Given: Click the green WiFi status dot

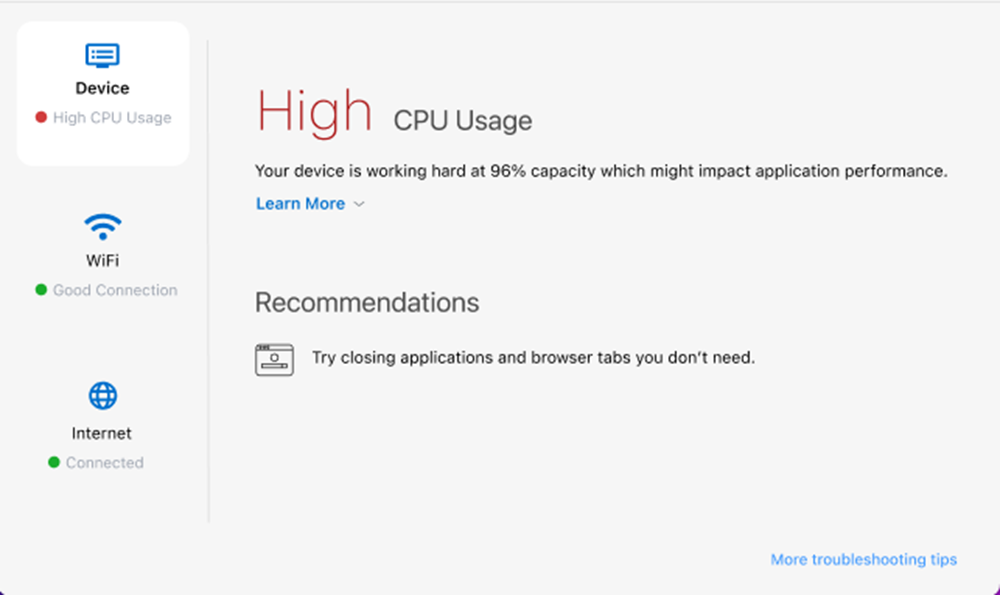Looking at the screenshot, I should click(x=41, y=290).
